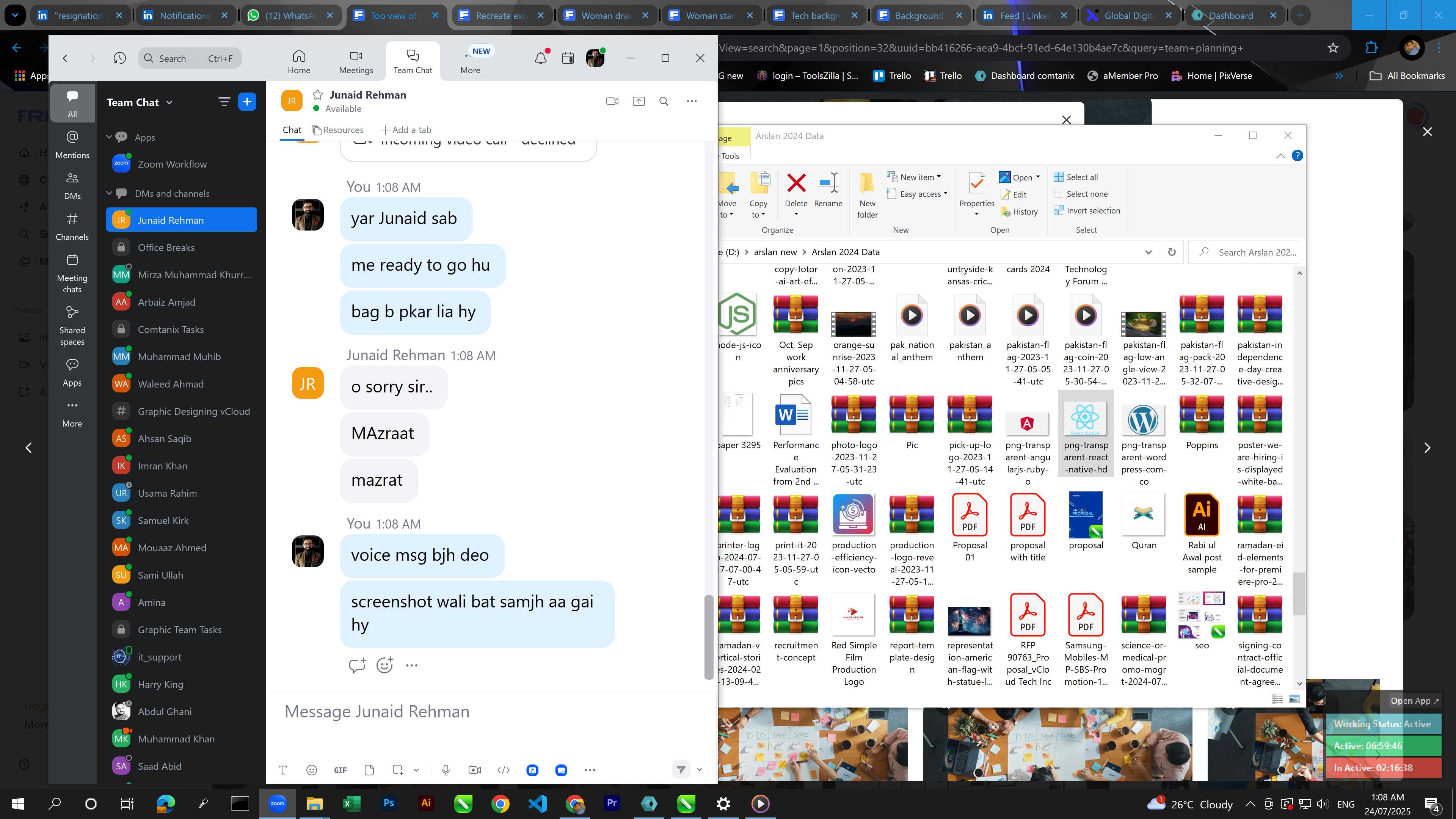Image resolution: width=1456 pixels, height=819 pixels.
Task: Open DMs section in Zoom sidebar
Action: tap(72, 186)
